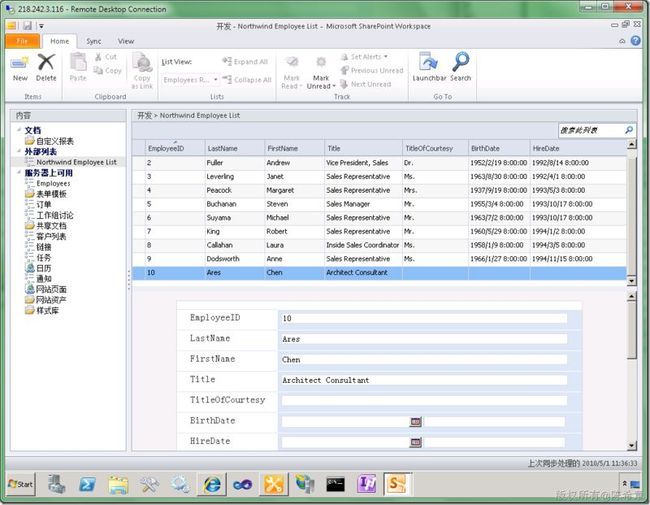Collapse the 外部列表 tree section

tap(19, 151)
